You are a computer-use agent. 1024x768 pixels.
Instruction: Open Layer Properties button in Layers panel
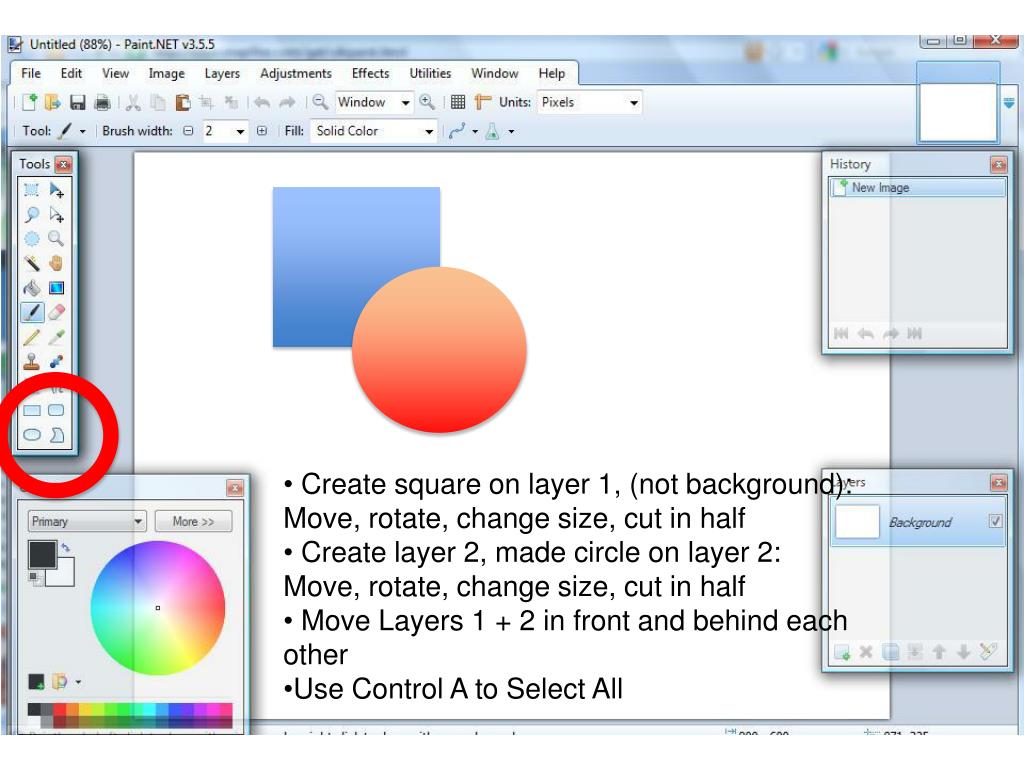988,651
